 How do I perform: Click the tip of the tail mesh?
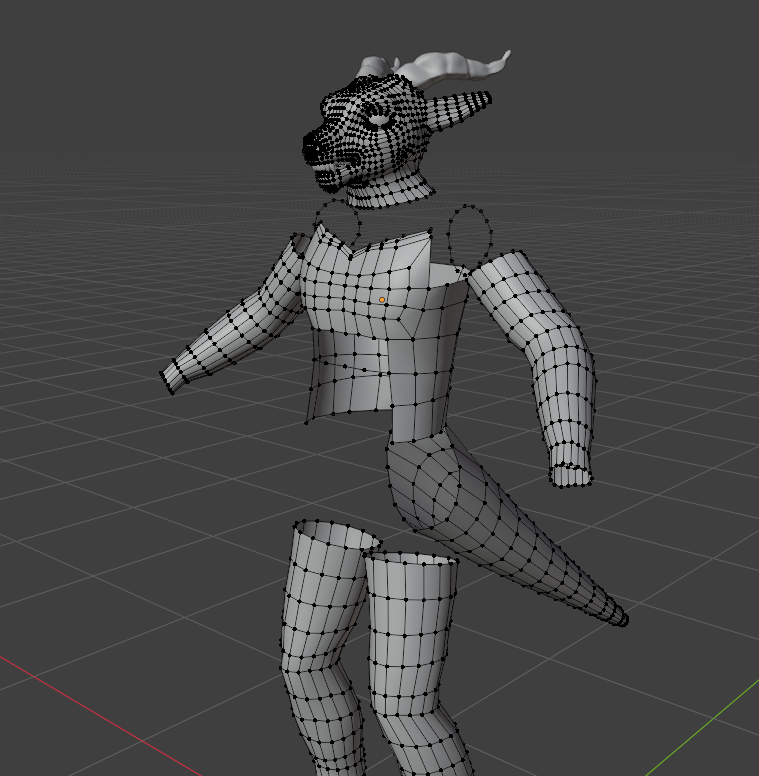(620, 618)
